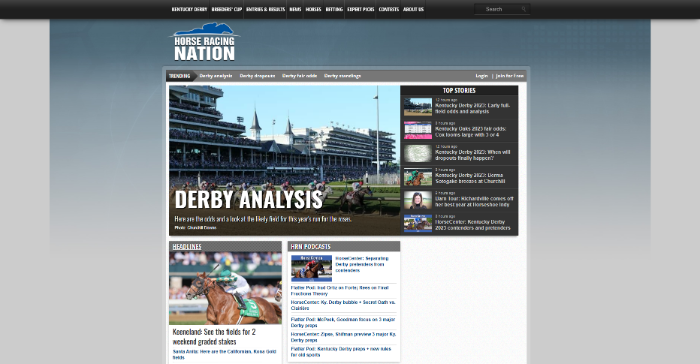This screenshot has height=364, width=700.
Task: Click the Login link
Action: (482, 76)
